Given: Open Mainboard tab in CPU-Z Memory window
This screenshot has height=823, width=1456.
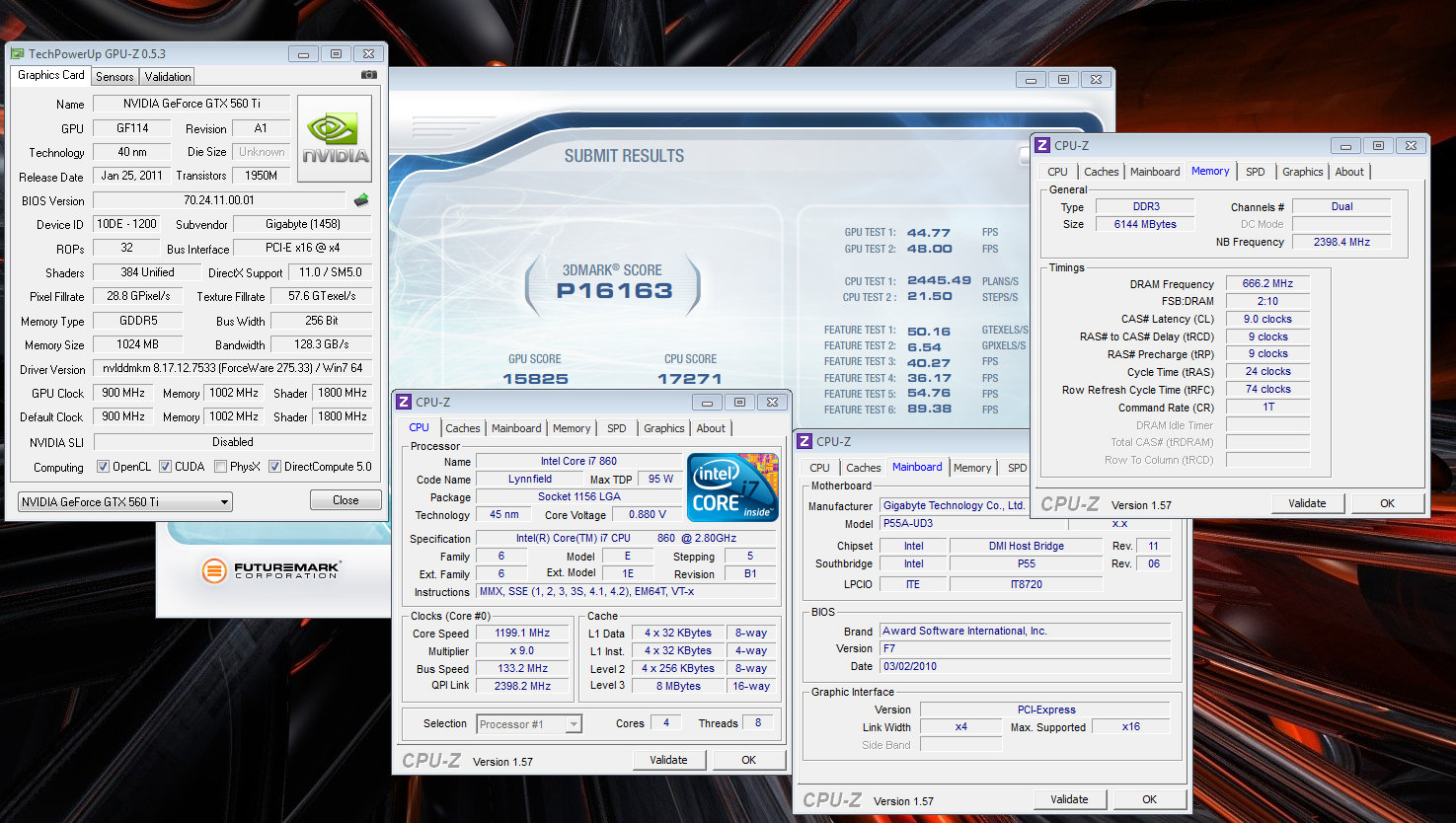Looking at the screenshot, I should point(1155,172).
